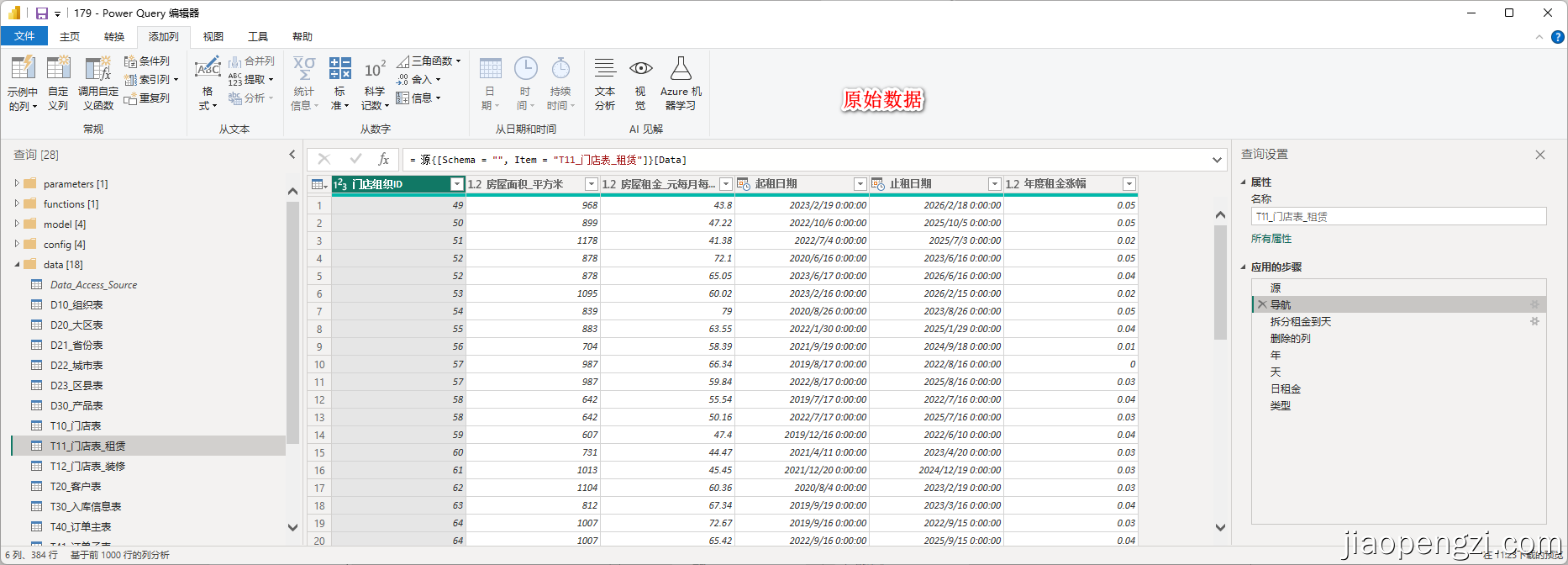The height and width of the screenshot is (565, 1568).
Task: Open the 文件 tab
Action: (24, 36)
